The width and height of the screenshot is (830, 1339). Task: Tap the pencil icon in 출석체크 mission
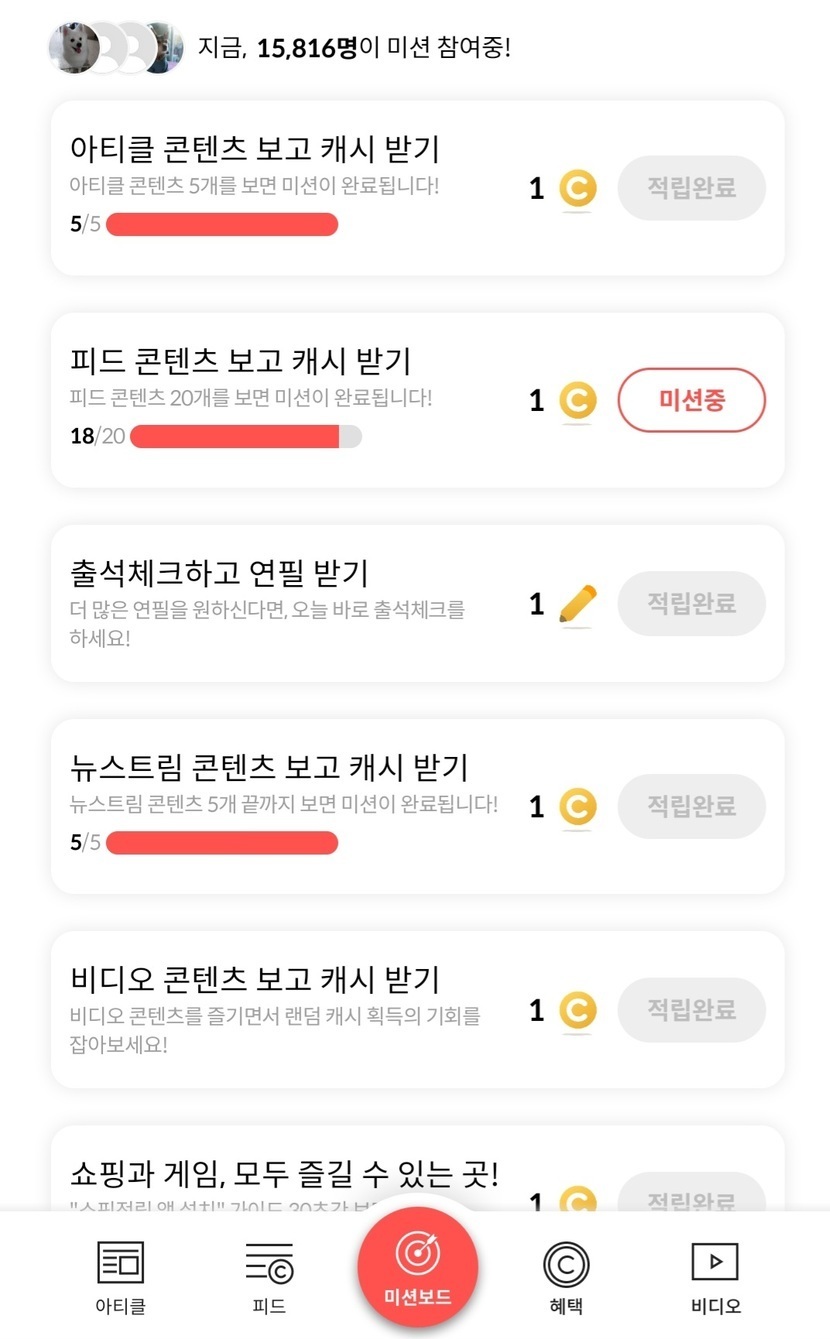pyautogui.click(x=577, y=604)
